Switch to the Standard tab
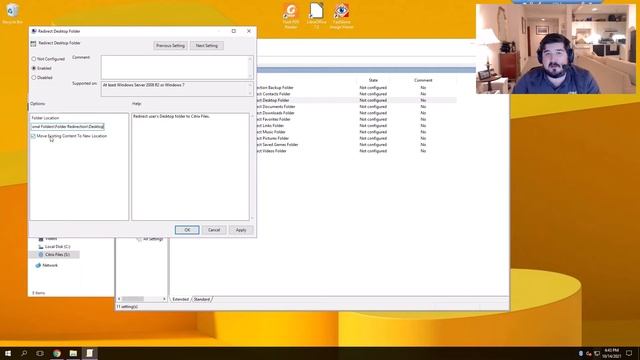The image size is (640, 360). click(202, 299)
